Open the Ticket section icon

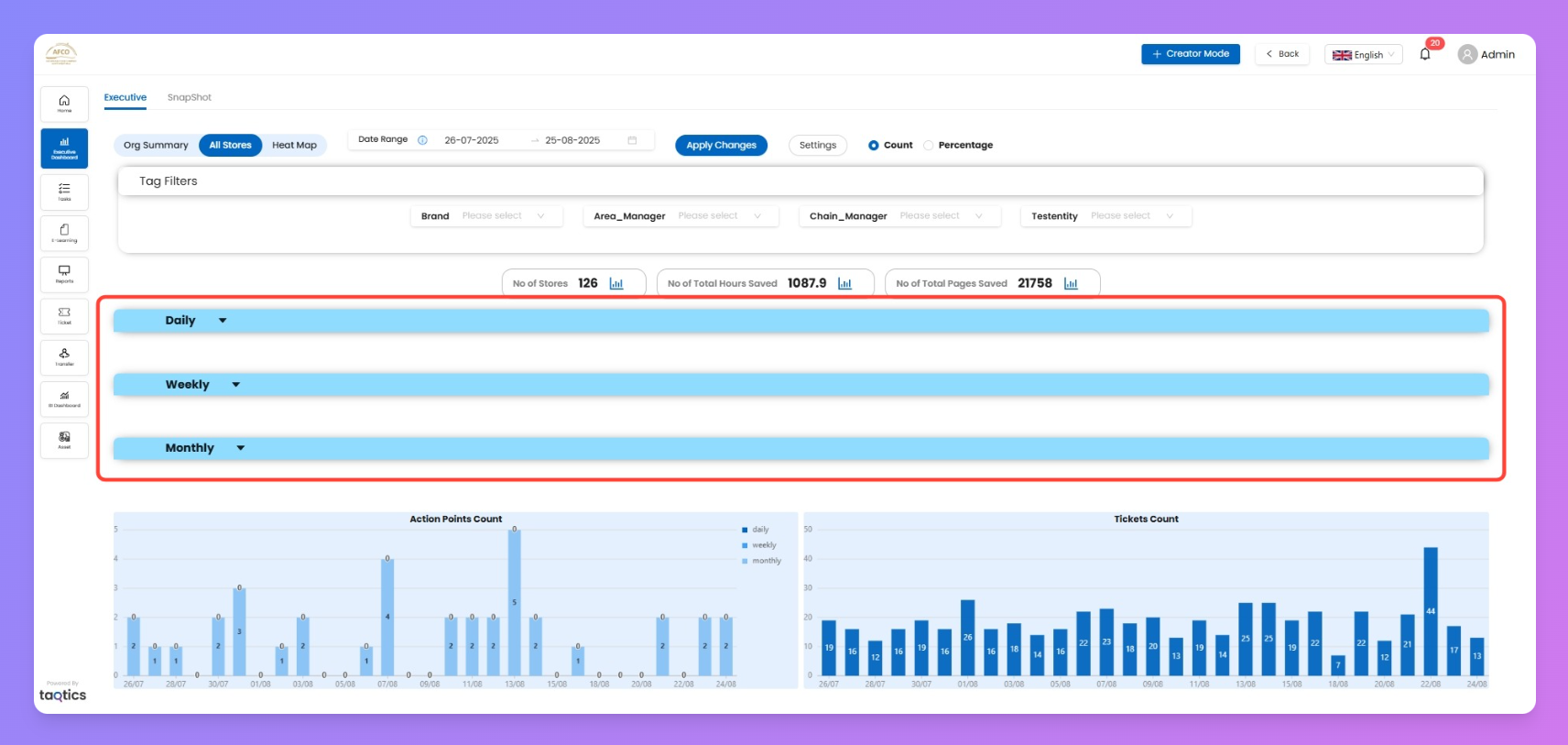coord(64,315)
